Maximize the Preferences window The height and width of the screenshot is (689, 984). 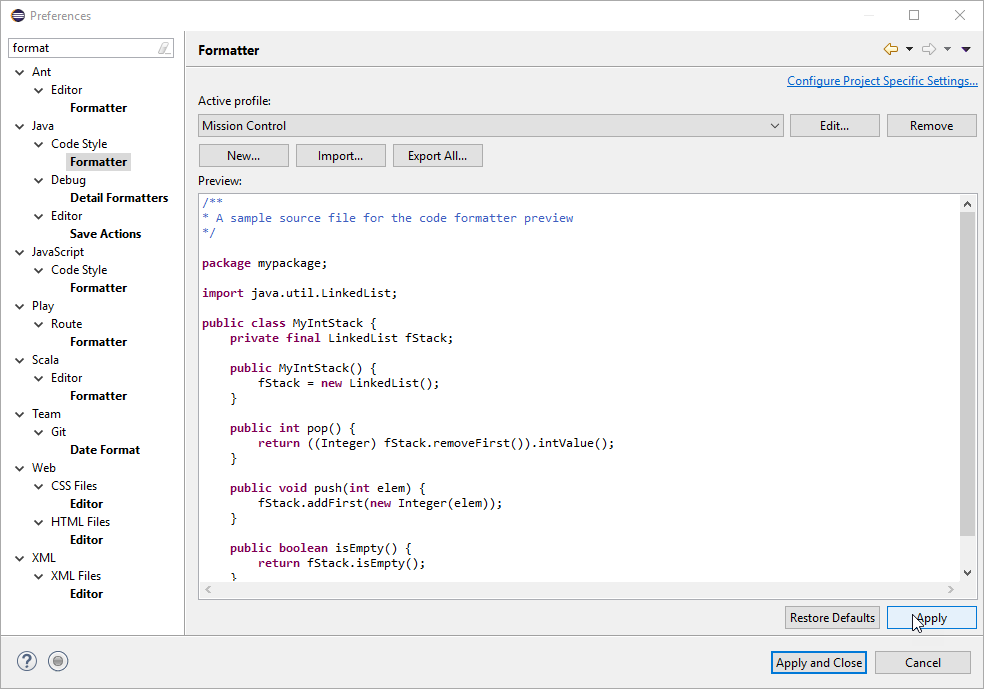point(914,15)
